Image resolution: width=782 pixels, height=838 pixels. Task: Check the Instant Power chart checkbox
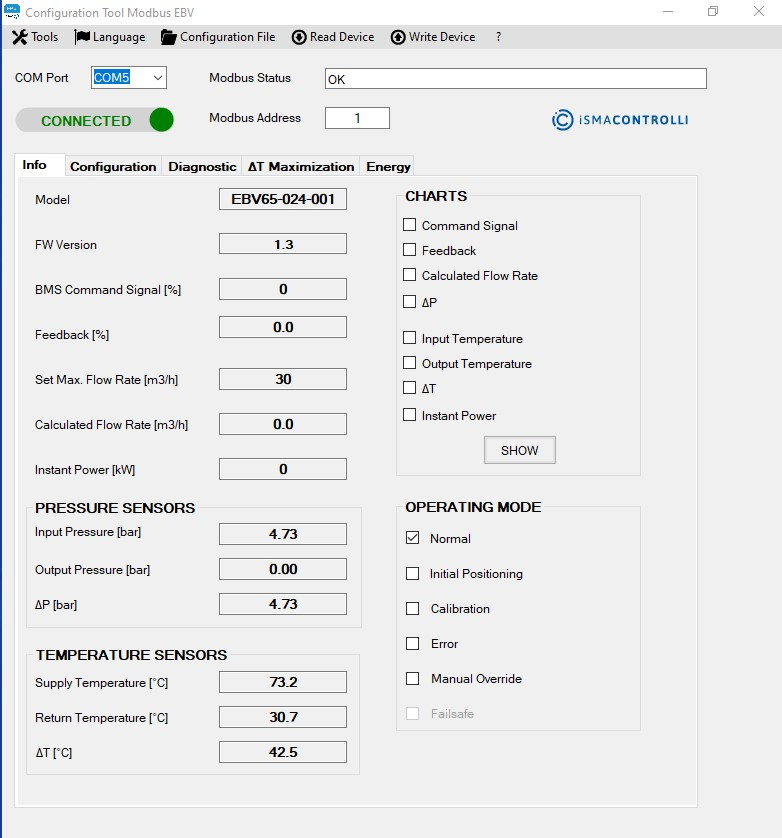tap(409, 415)
